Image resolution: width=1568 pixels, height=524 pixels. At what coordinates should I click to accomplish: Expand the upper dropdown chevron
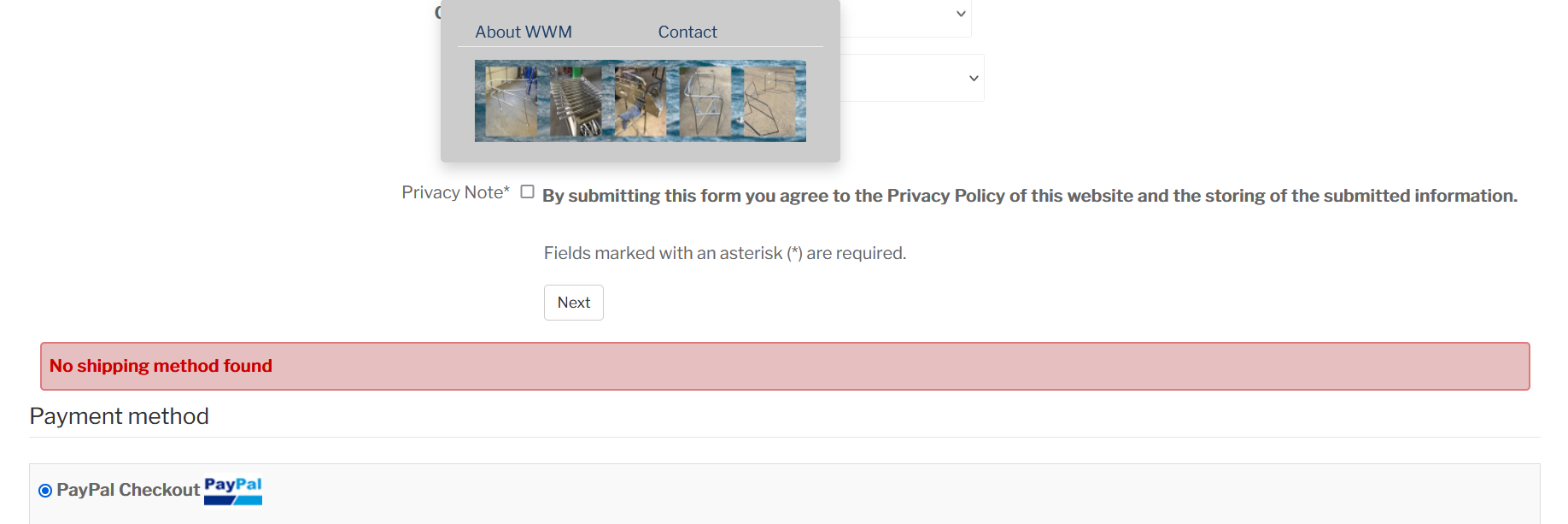click(961, 14)
